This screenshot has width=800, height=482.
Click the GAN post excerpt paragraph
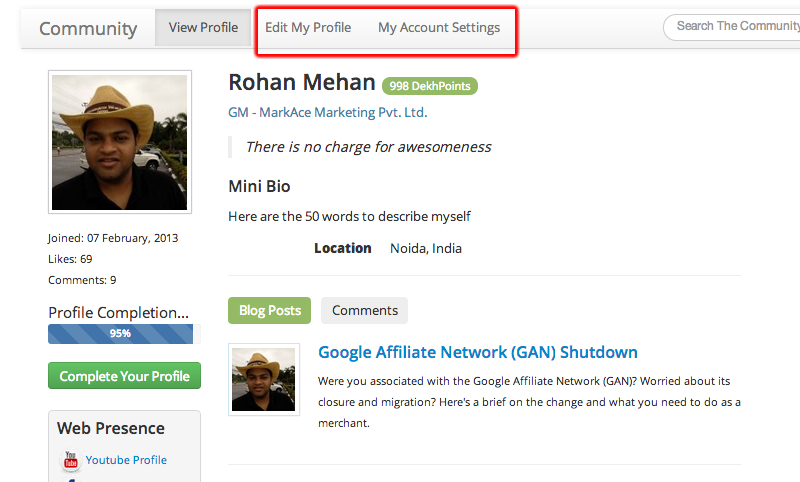coord(529,402)
